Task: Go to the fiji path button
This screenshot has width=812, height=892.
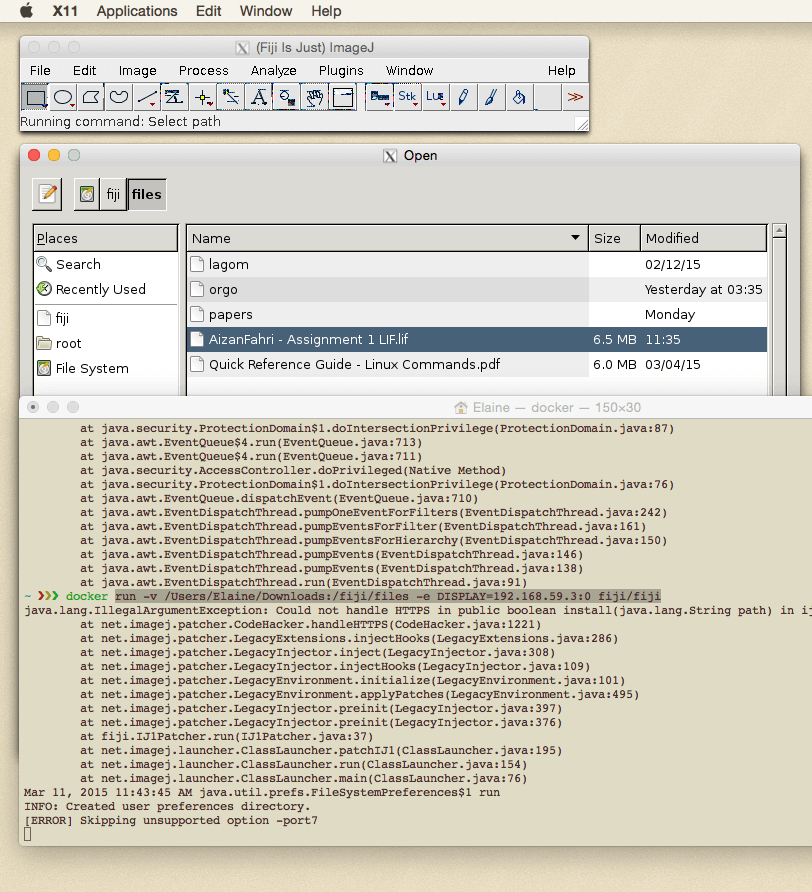Action: tap(113, 194)
